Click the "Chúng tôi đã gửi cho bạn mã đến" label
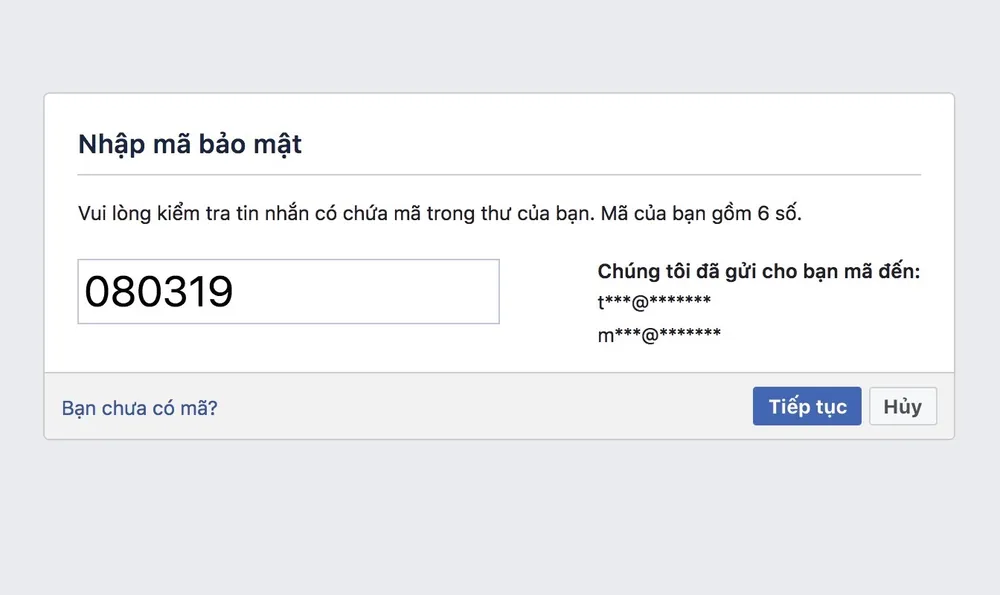This screenshot has height=595, width=1000. point(758,271)
